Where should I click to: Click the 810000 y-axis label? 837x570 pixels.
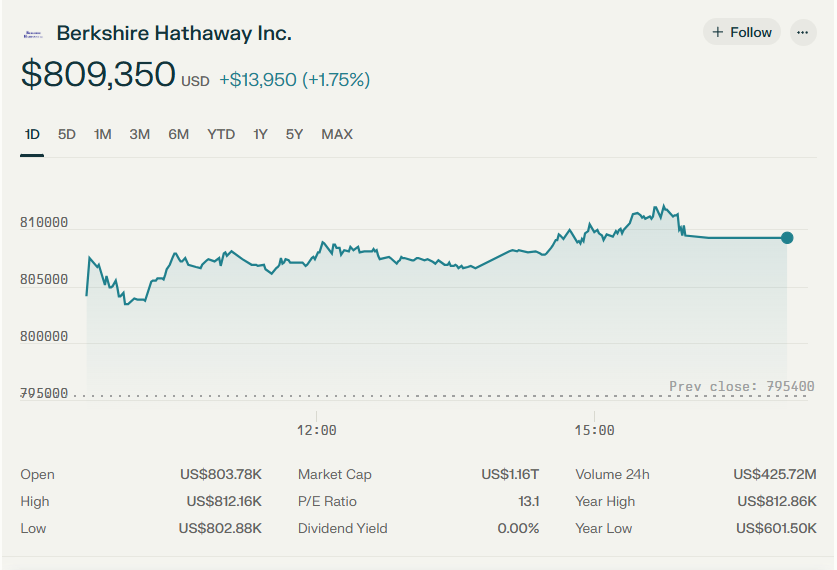click(x=44, y=223)
